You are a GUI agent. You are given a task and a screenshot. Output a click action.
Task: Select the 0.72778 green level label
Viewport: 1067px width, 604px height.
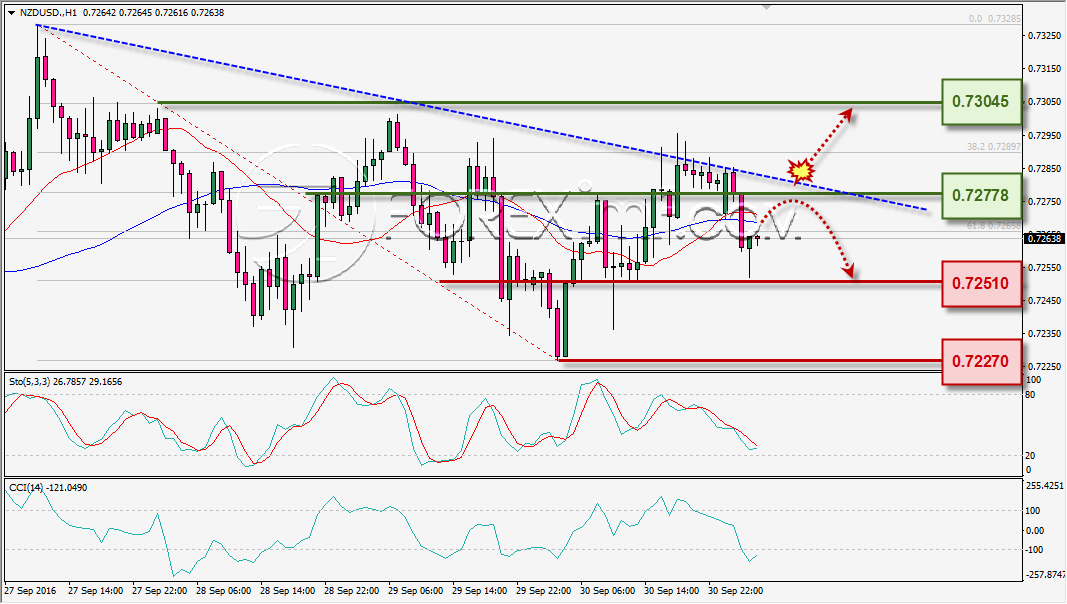click(981, 196)
